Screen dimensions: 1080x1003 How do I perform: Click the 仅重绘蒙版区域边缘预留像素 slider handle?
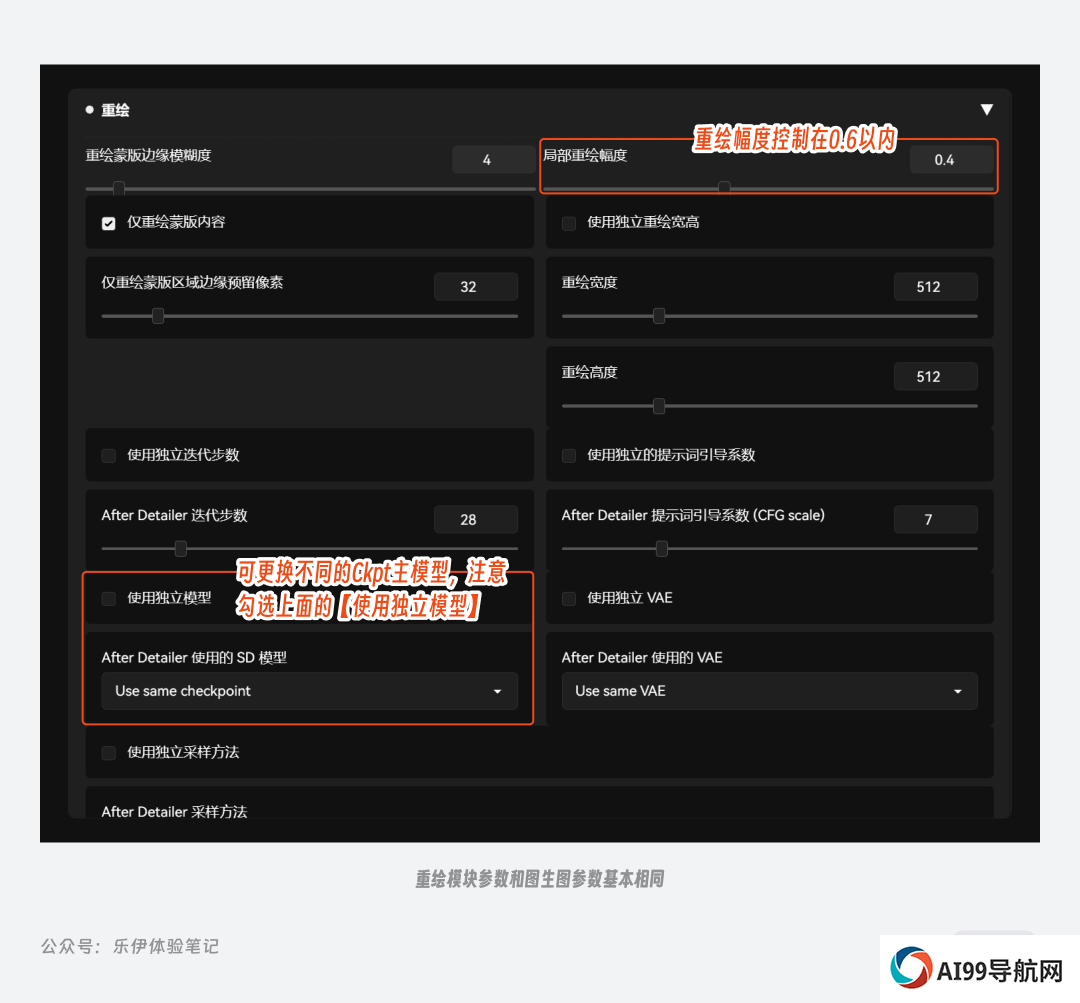pos(158,316)
